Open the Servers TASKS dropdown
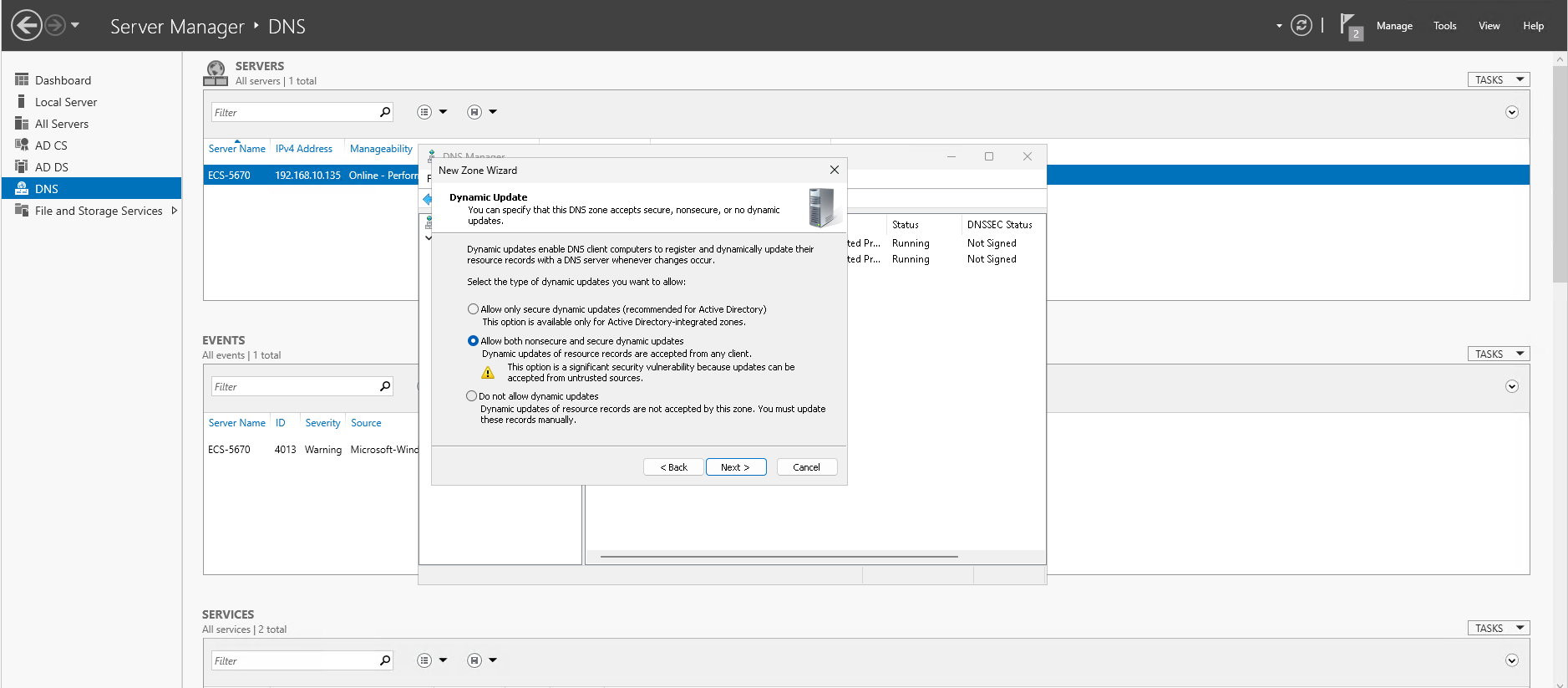This screenshot has width=1568, height=688. click(1498, 79)
